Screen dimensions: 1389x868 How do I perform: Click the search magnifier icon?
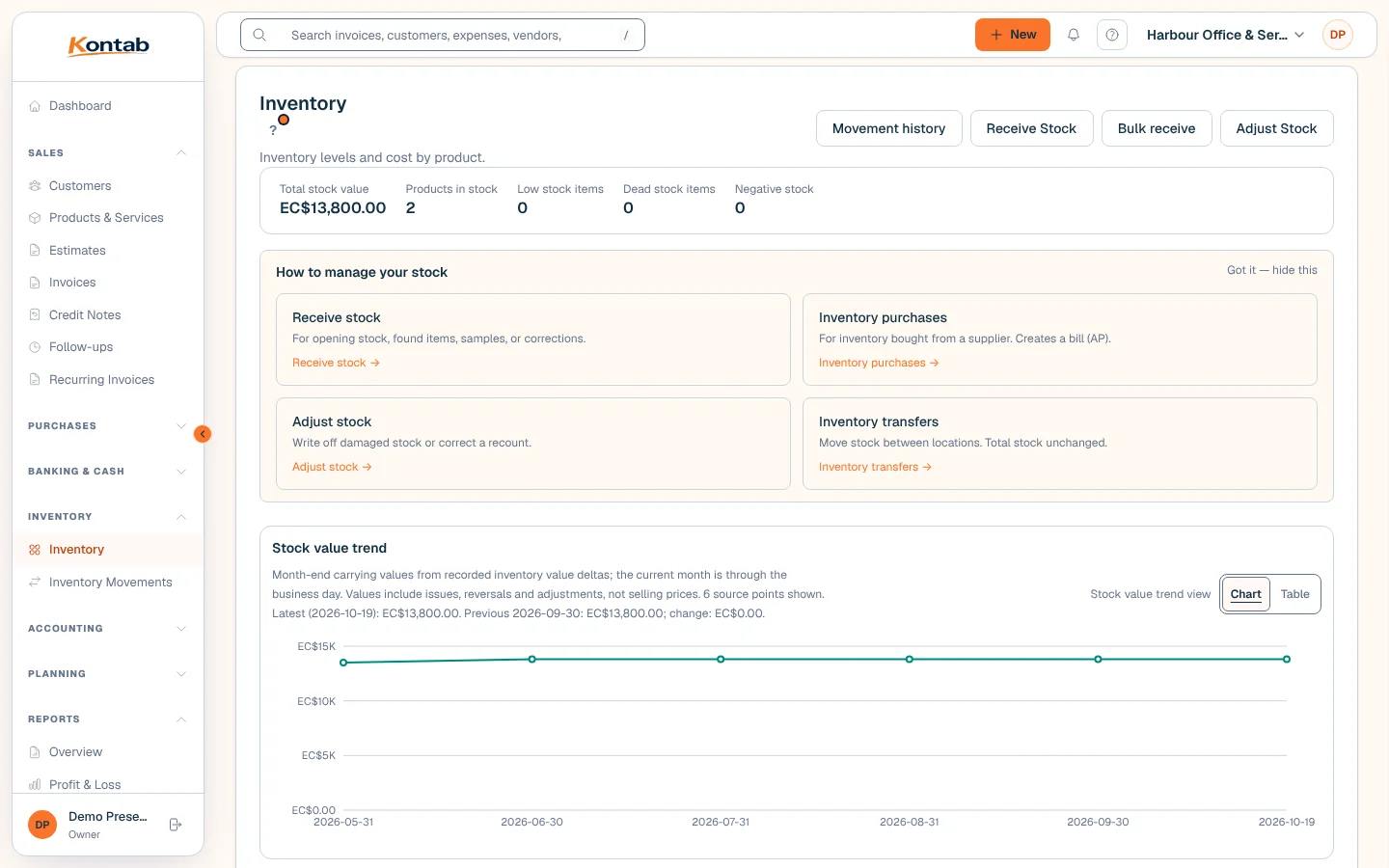[x=259, y=35]
